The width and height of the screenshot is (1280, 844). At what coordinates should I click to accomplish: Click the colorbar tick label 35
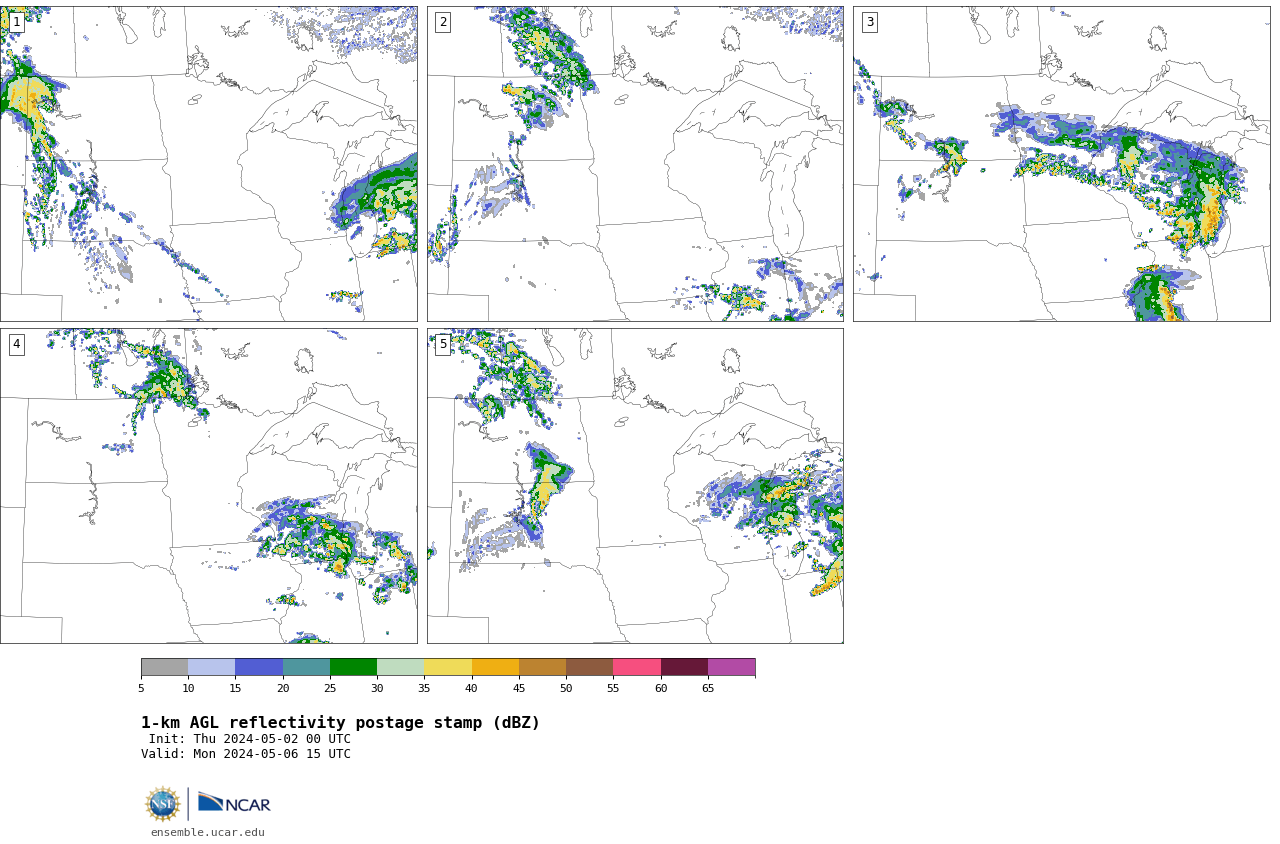click(x=424, y=688)
